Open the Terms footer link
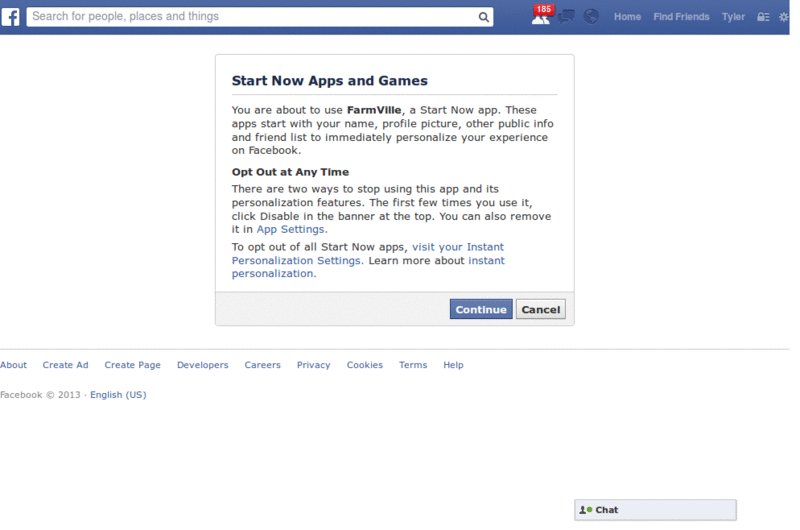 click(413, 365)
